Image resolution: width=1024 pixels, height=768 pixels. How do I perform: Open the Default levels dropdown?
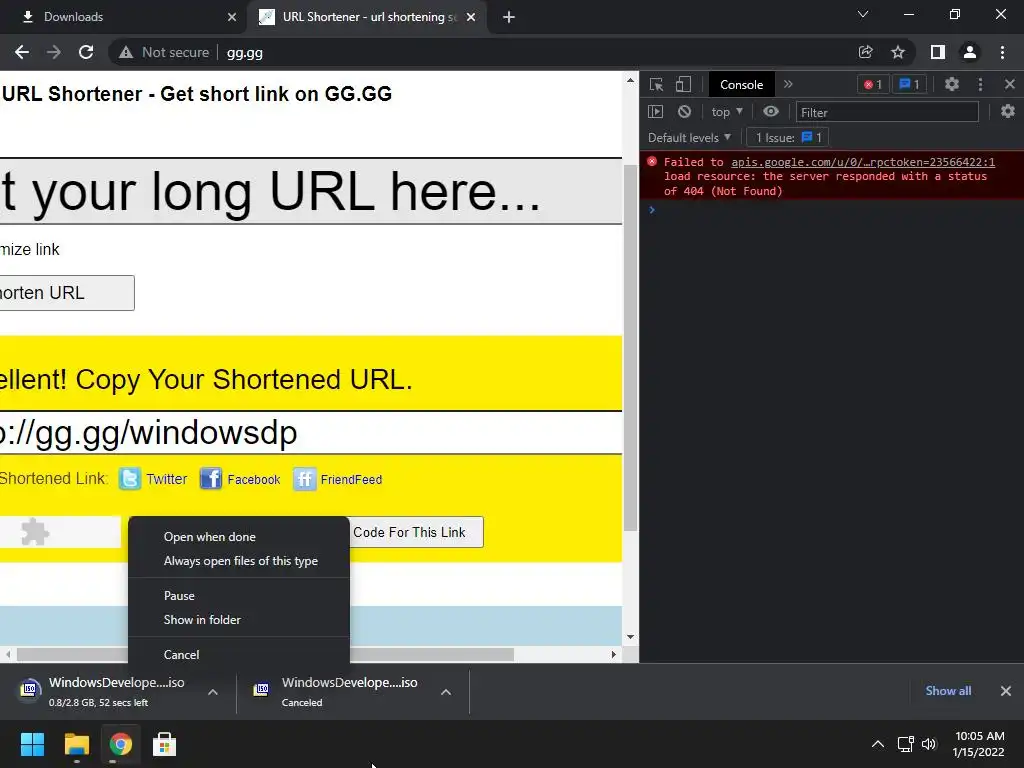coord(690,138)
